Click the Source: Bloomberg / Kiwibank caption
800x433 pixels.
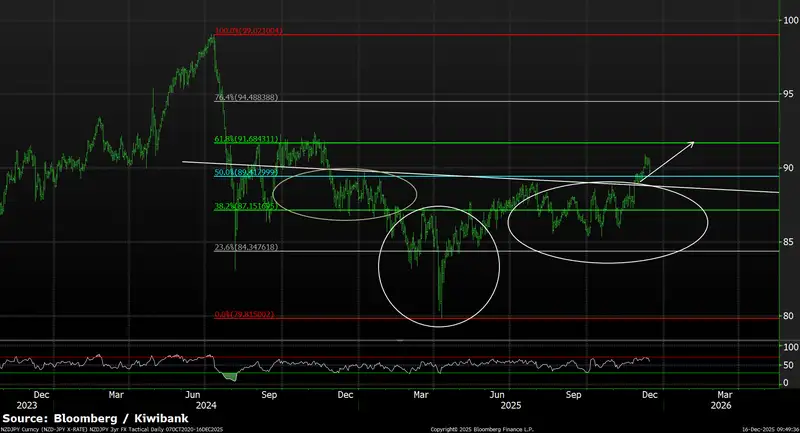pos(95,419)
